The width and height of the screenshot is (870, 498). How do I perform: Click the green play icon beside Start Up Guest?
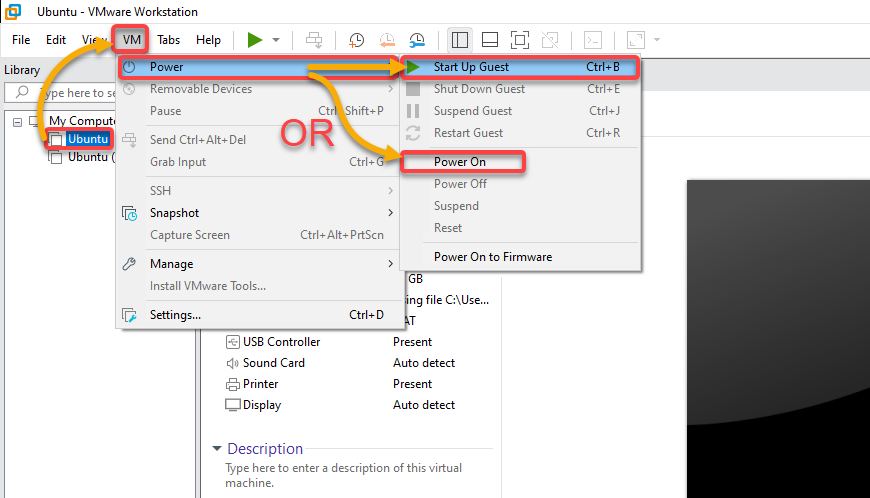click(x=413, y=67)
